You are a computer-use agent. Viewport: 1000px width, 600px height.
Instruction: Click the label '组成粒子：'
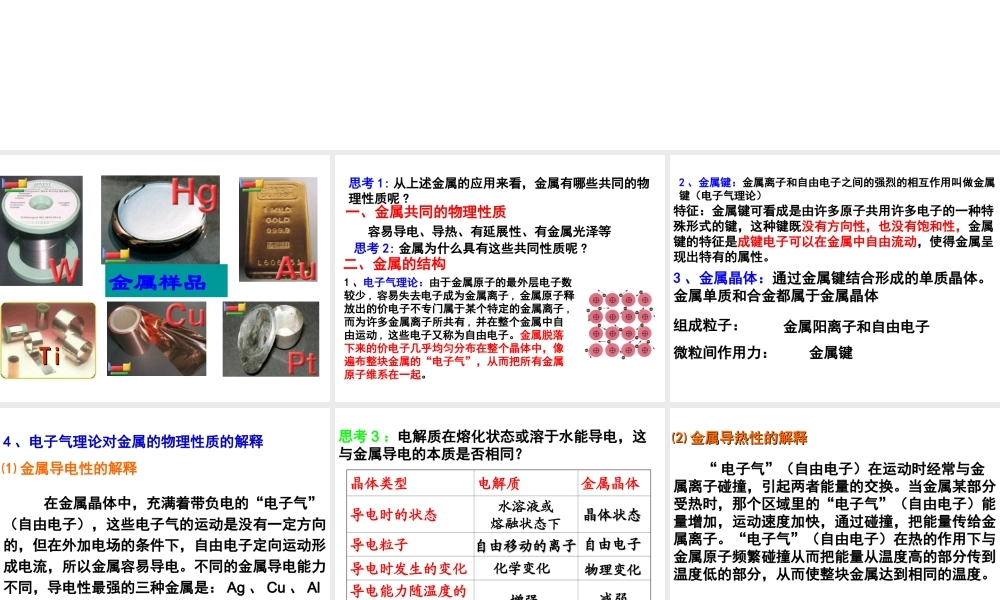(x=707, y=326)
